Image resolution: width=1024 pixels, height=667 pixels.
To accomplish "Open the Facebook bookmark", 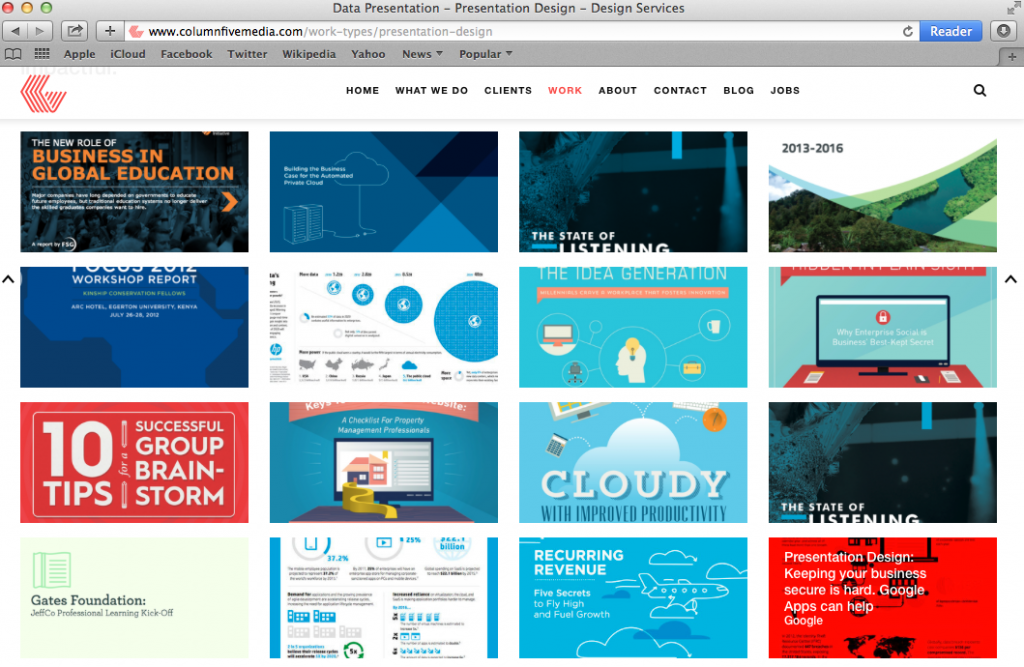I will [x=186, y=54].
